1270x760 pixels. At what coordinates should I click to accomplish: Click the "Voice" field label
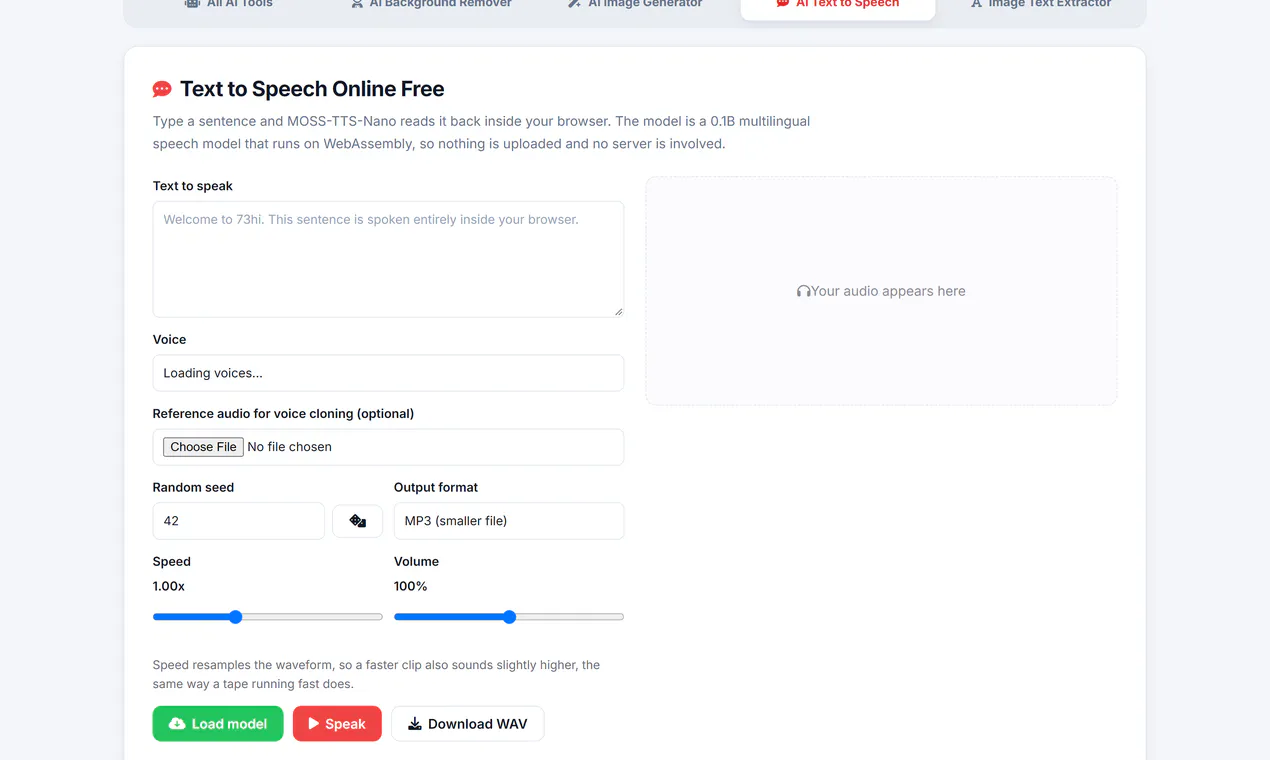tap(170, 340)
